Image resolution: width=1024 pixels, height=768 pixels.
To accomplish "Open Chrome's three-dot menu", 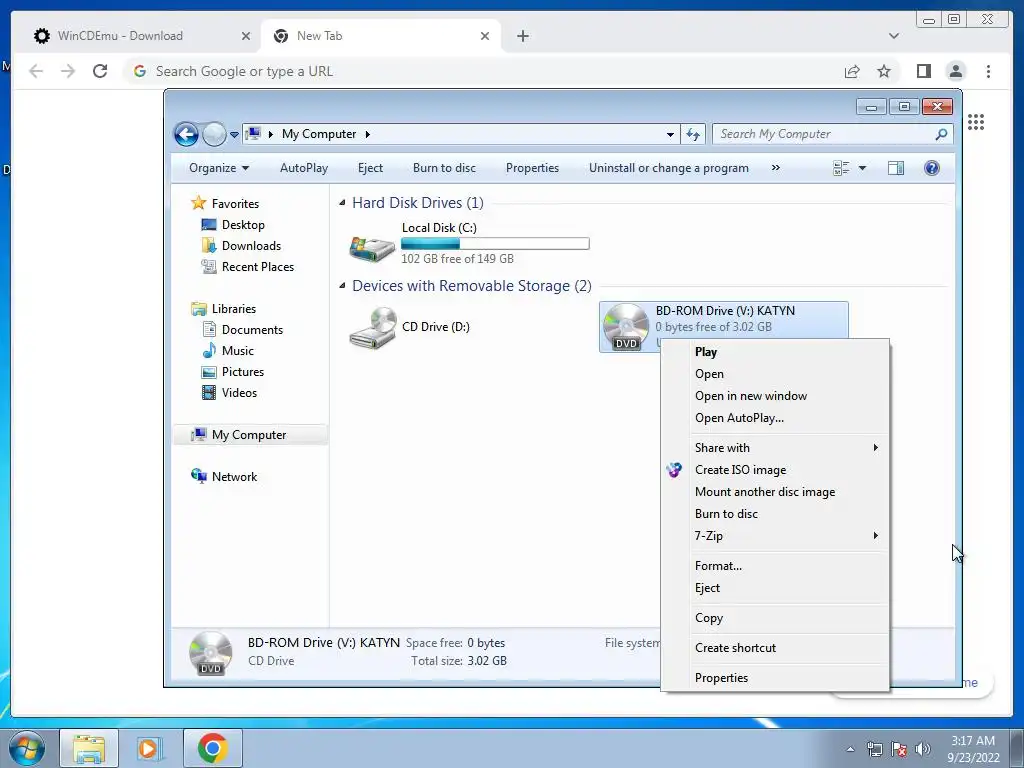I will point(988,71).
